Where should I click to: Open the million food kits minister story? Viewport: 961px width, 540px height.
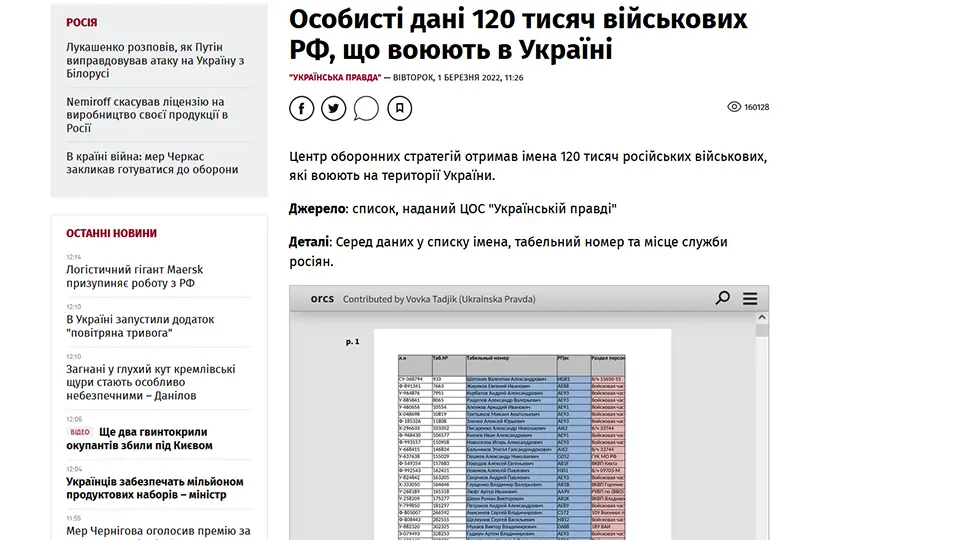(x=154, y=488)
